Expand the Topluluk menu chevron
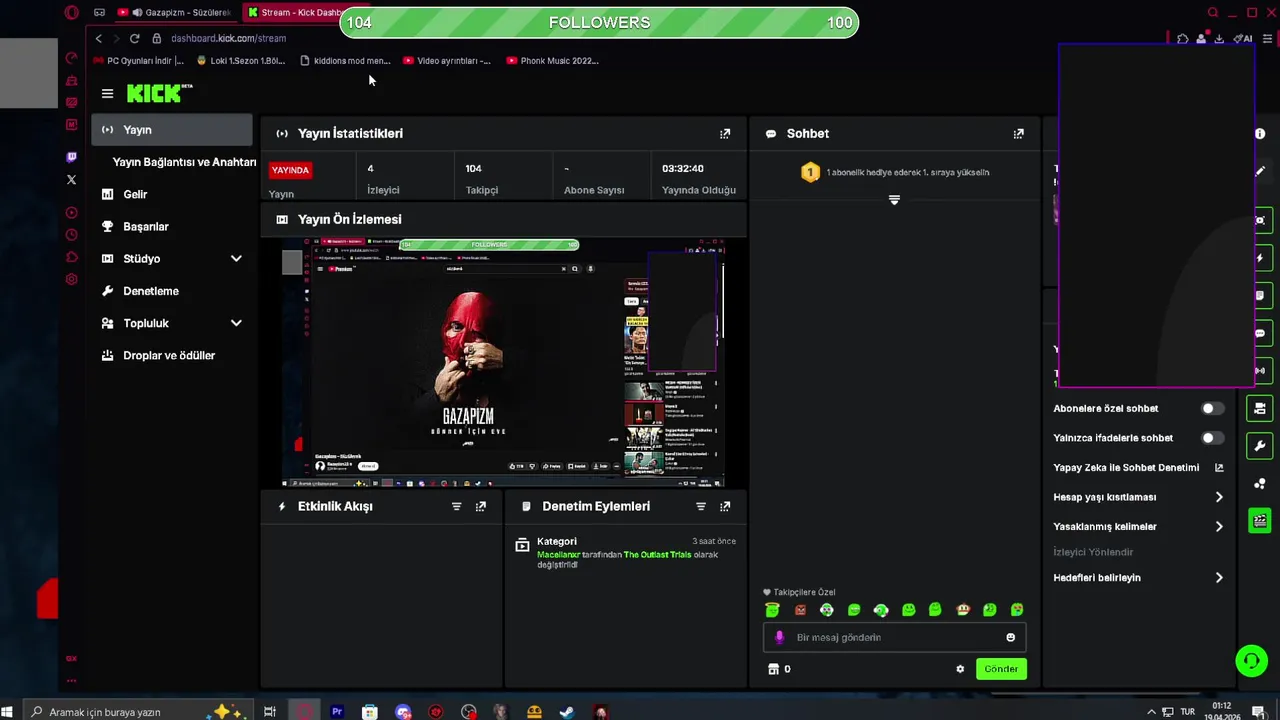The width and height of the screenshot is (1280, 720). (236, 323)
